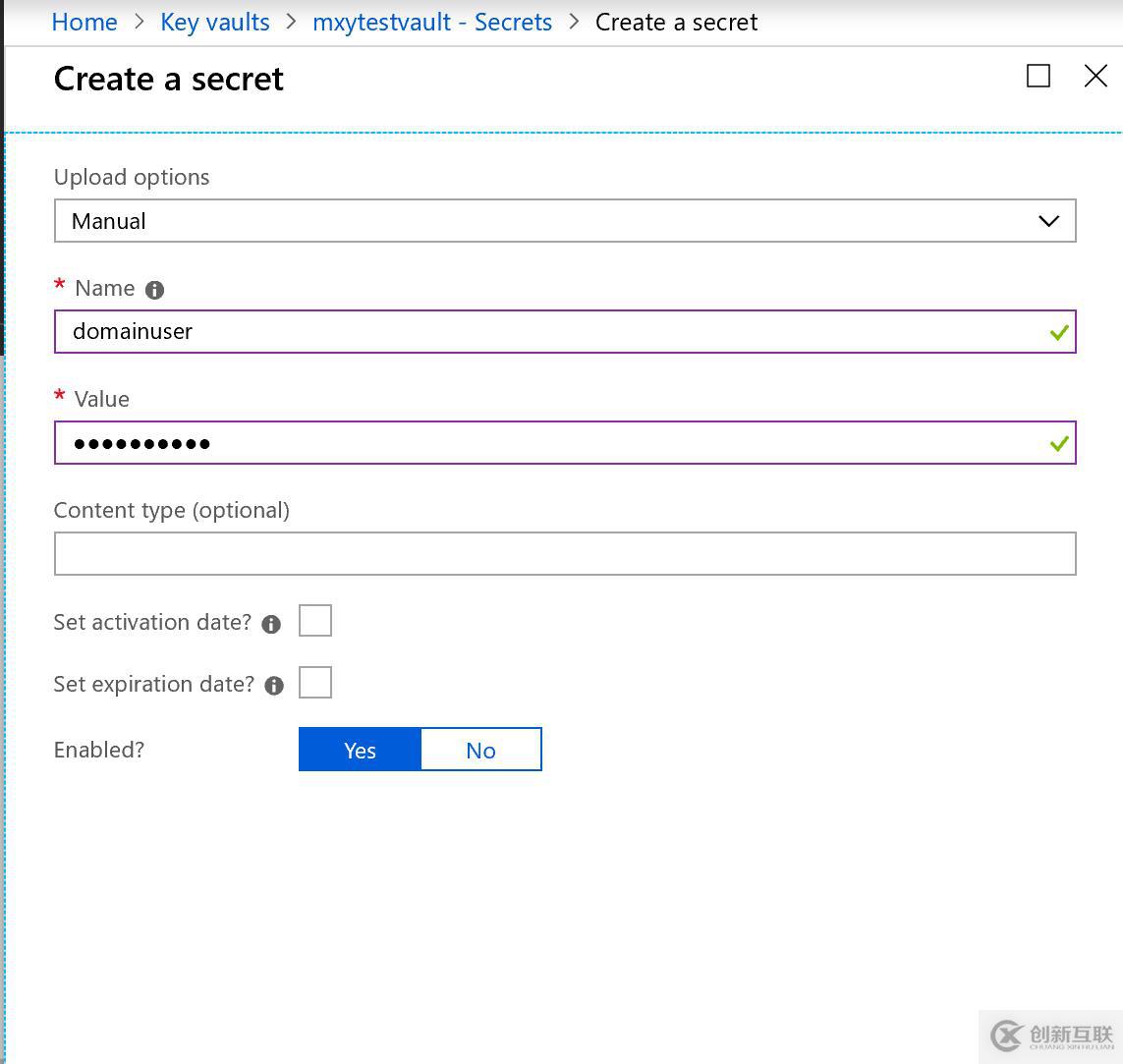This screenshot has width=1123, height=1064.
Task: Click the Name field info icon
Action: (154, 290)
